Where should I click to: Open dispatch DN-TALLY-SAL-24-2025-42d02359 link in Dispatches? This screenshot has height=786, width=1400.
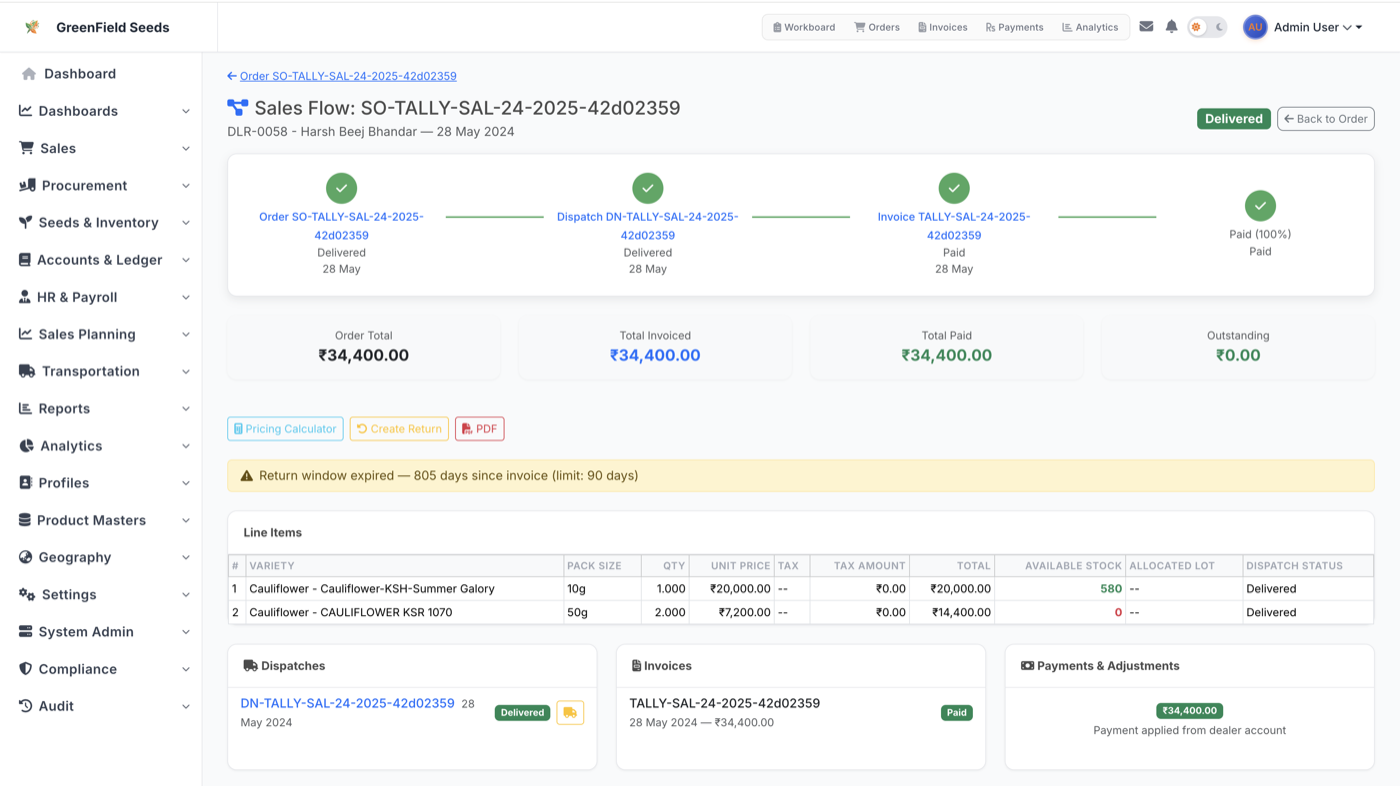coord(348,704)
